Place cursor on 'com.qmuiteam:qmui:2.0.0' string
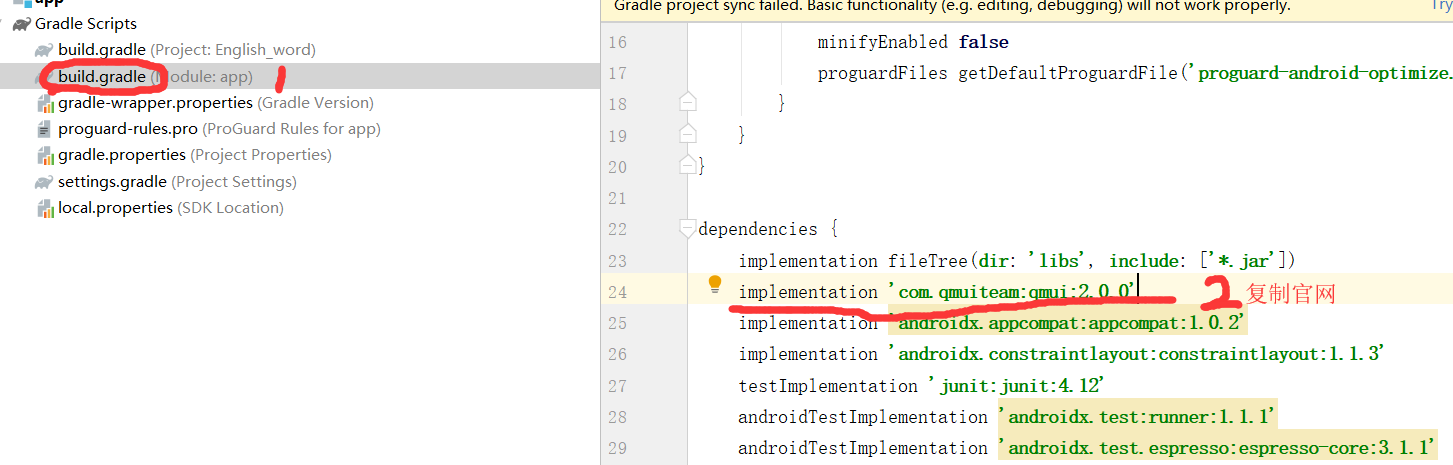 coord(1013,291)
